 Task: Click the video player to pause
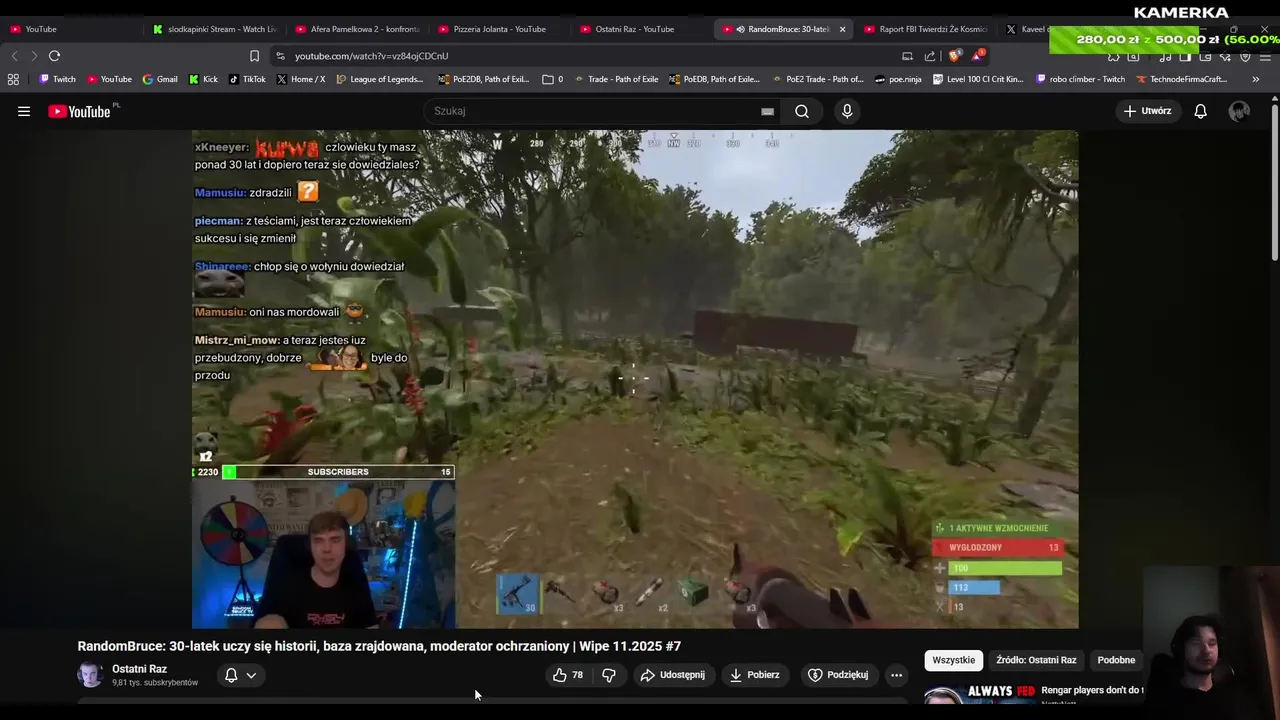pos(635,379)
